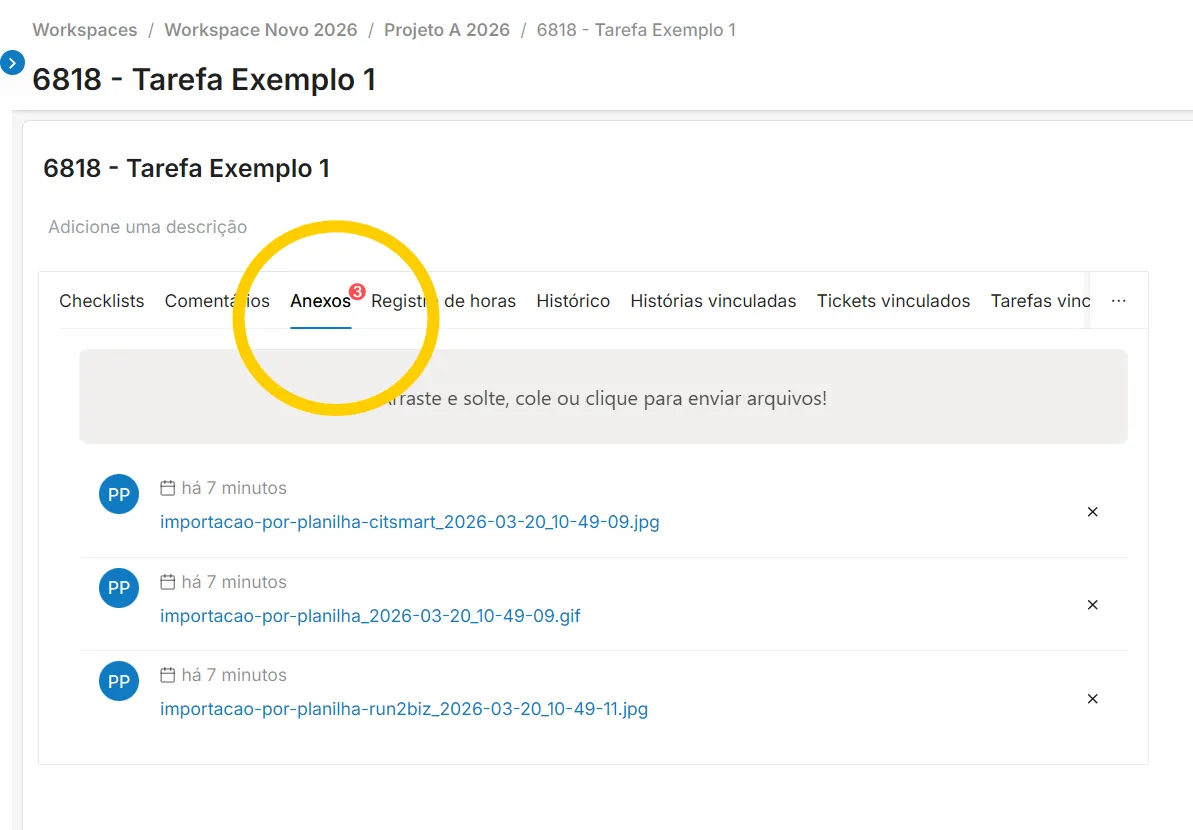Open the Tickets vinculados tab
The image size is (1193, 830).
pyautogui.click(x=893, y=301)
